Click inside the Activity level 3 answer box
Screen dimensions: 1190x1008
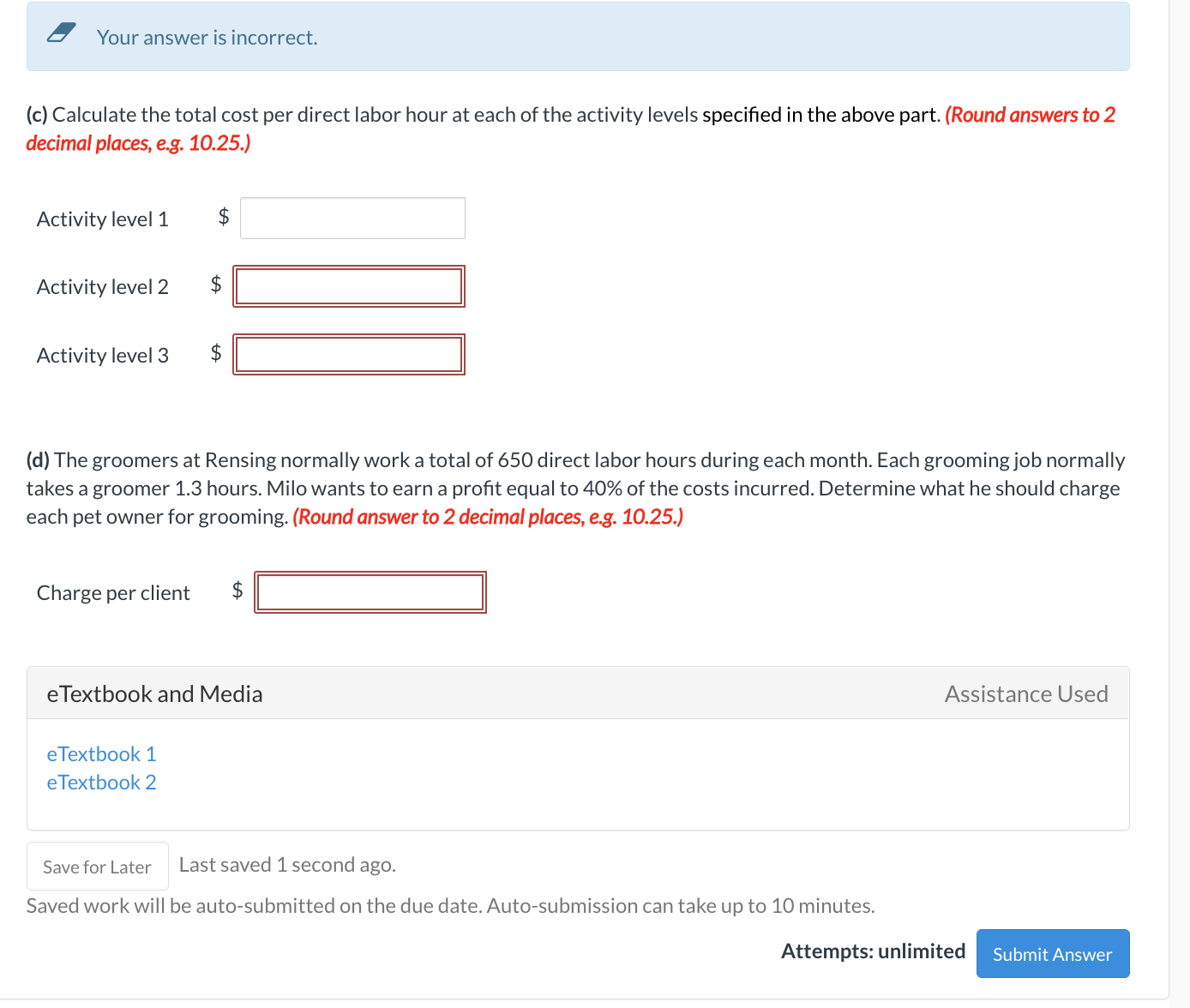[349, 354]
